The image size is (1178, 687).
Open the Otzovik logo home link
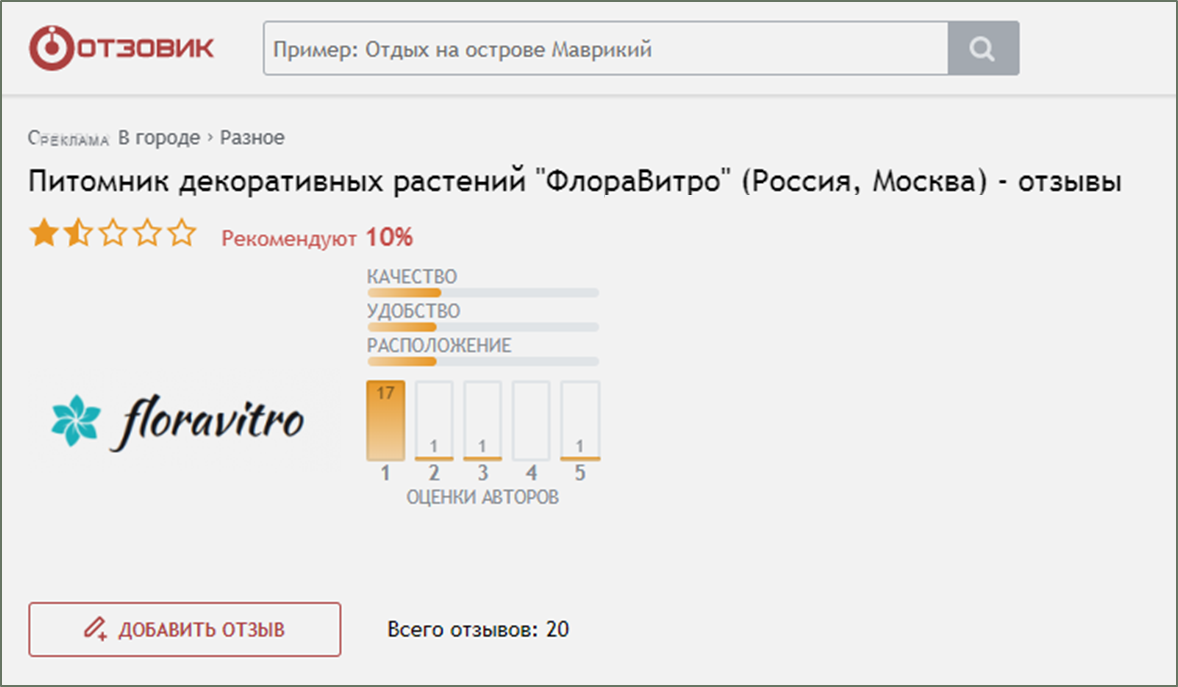click(122, 49)
